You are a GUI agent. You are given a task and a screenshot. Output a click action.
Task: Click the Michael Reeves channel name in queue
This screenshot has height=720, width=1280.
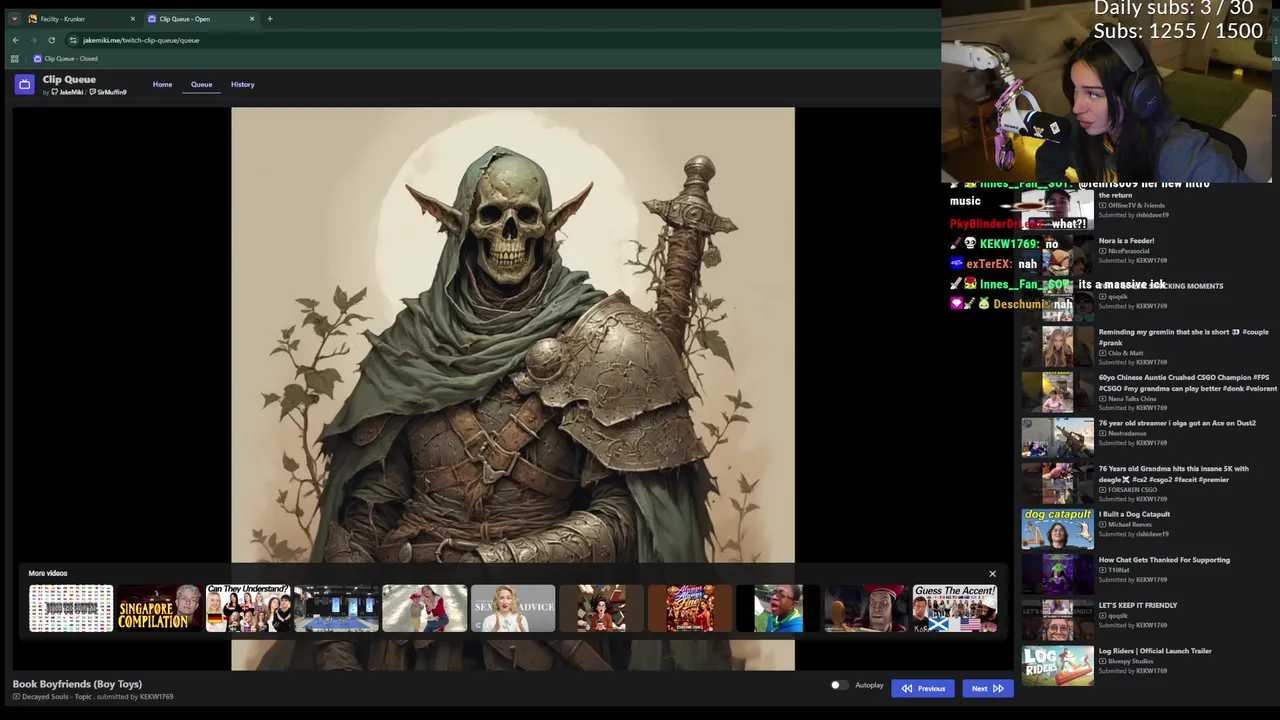1130,524
